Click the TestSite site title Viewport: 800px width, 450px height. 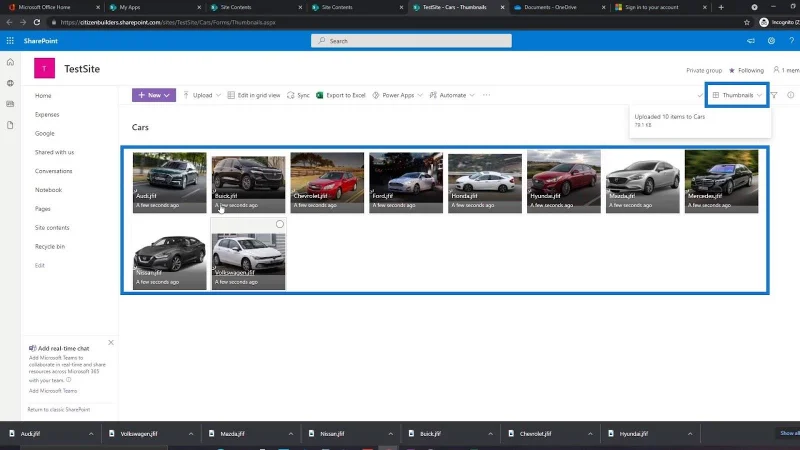point(82,69)
